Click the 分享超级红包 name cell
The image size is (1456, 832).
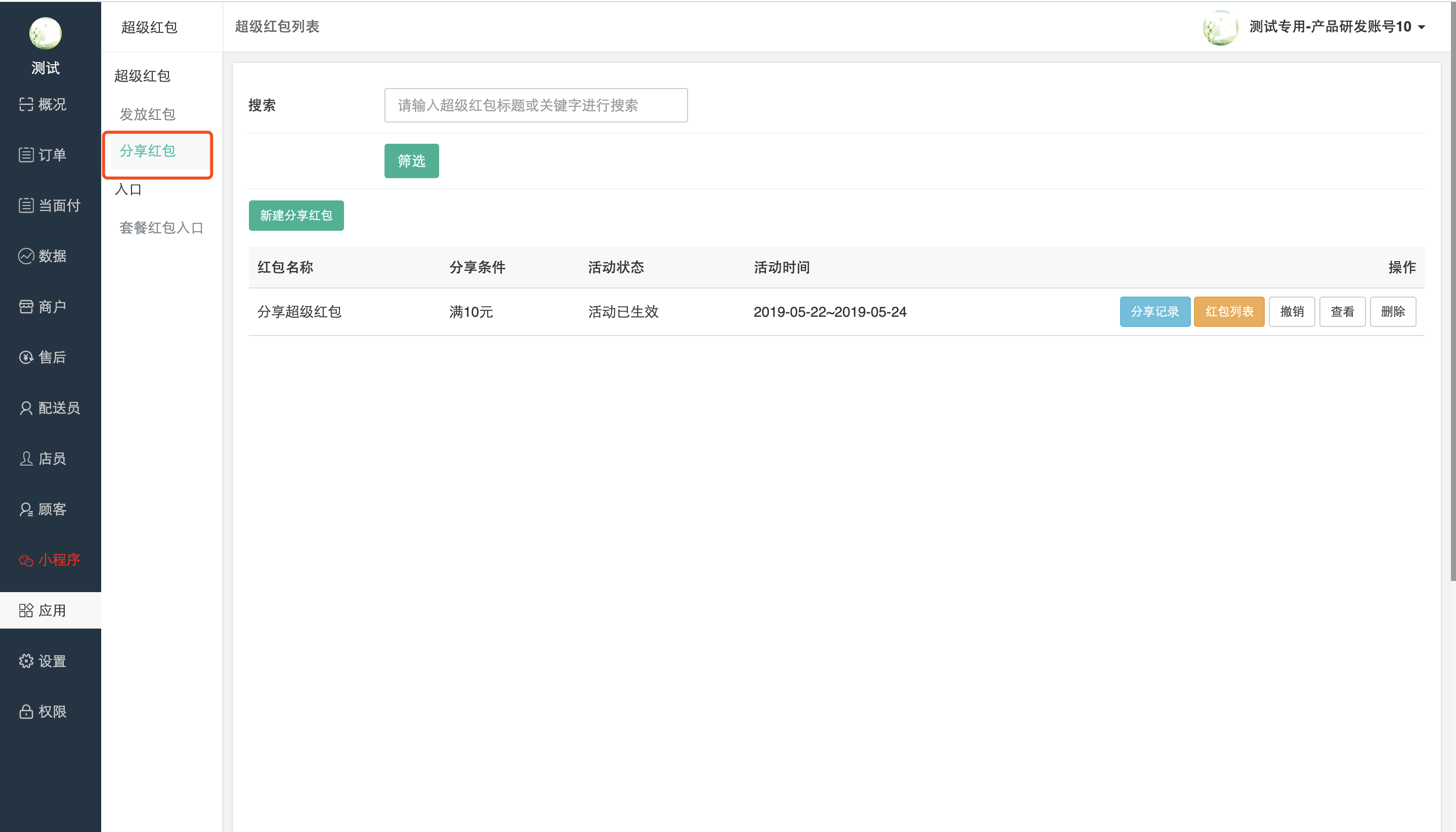pyautogui.click(x=299, y=312)
